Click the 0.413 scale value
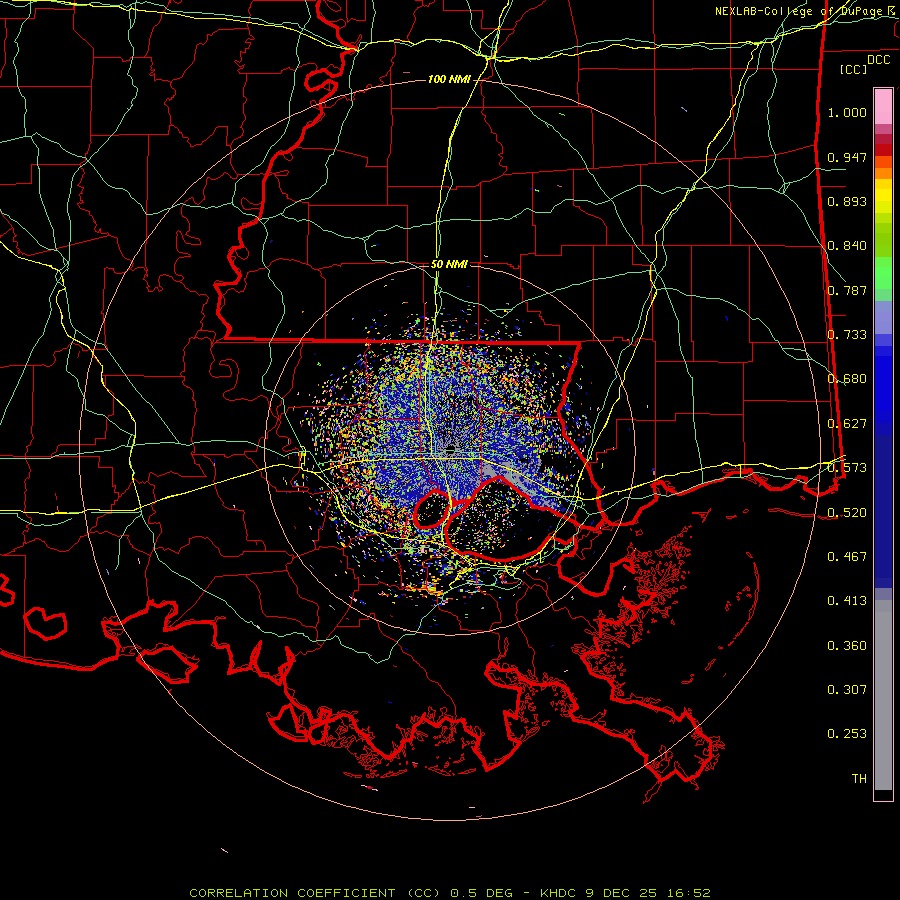900x900 pixels. [x=847, y=601]
